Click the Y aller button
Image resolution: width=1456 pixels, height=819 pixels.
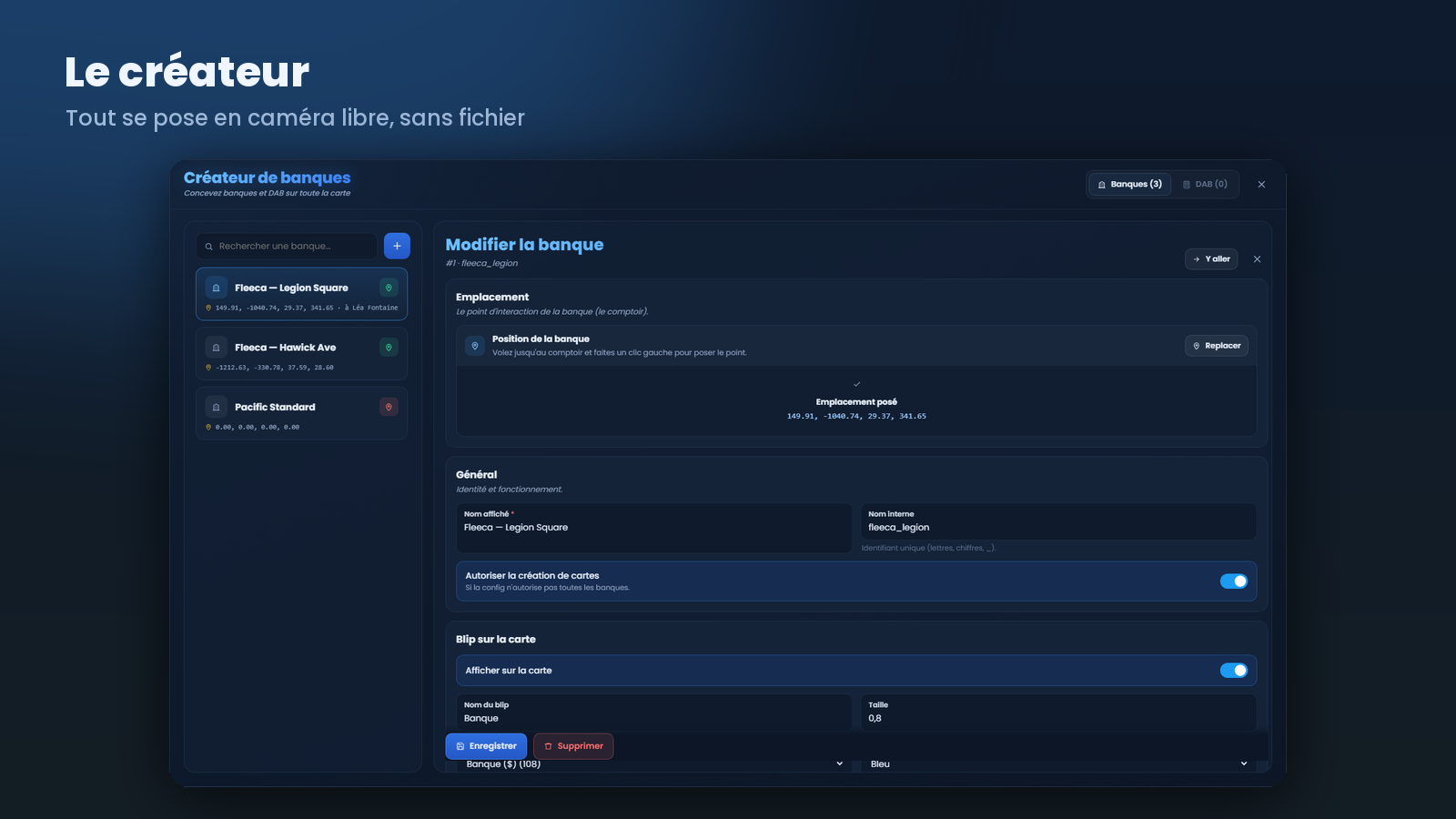tap(1211, 259)
